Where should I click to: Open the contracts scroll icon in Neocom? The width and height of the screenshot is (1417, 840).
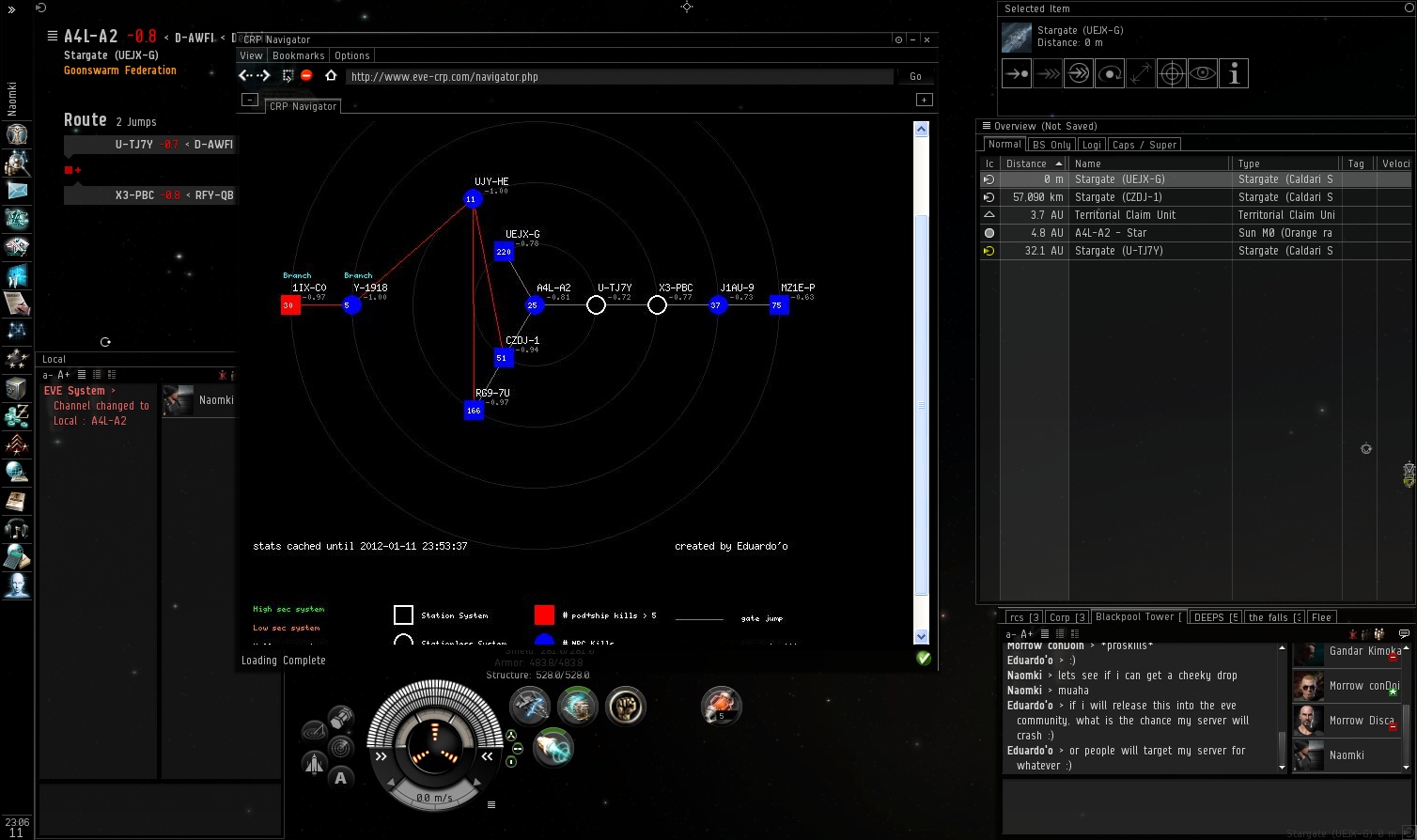point(17,303)
